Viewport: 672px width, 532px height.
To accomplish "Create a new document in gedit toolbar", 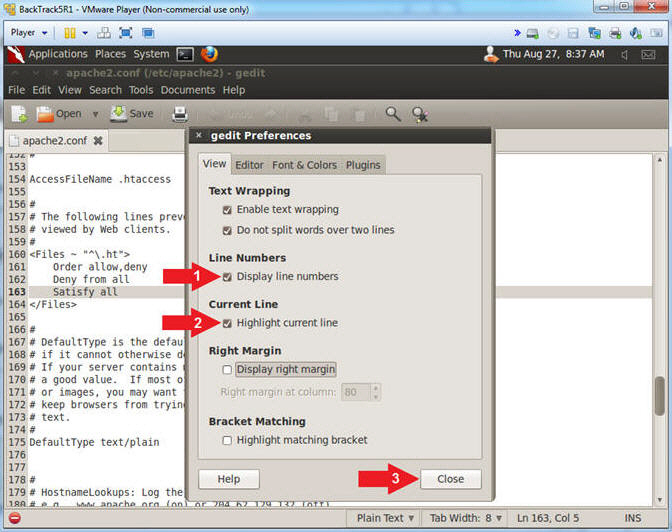I will tap(18, 114).
